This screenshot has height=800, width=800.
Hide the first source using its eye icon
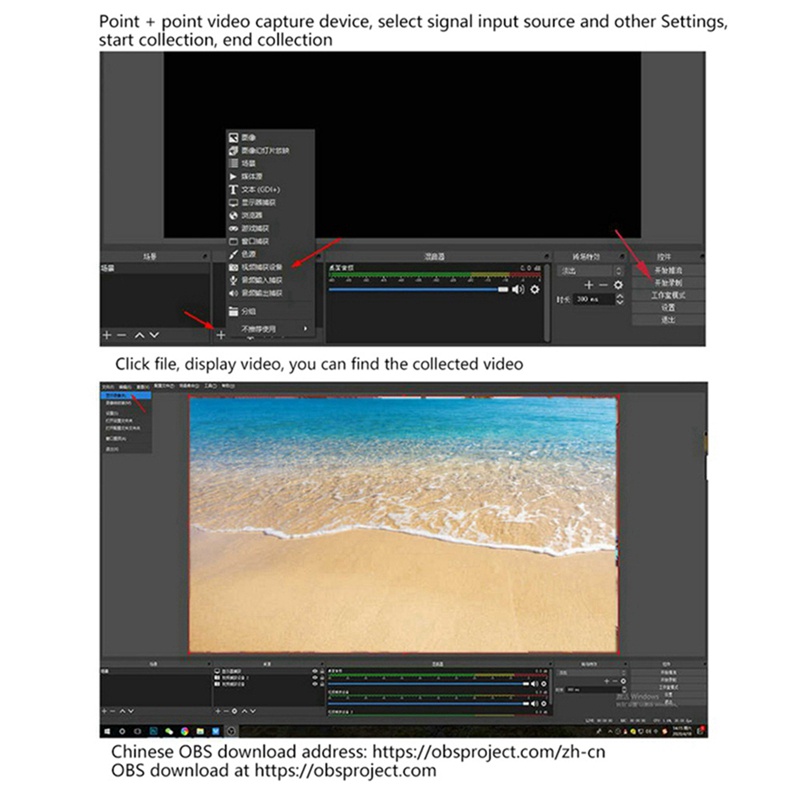click(x=315, y=670)
